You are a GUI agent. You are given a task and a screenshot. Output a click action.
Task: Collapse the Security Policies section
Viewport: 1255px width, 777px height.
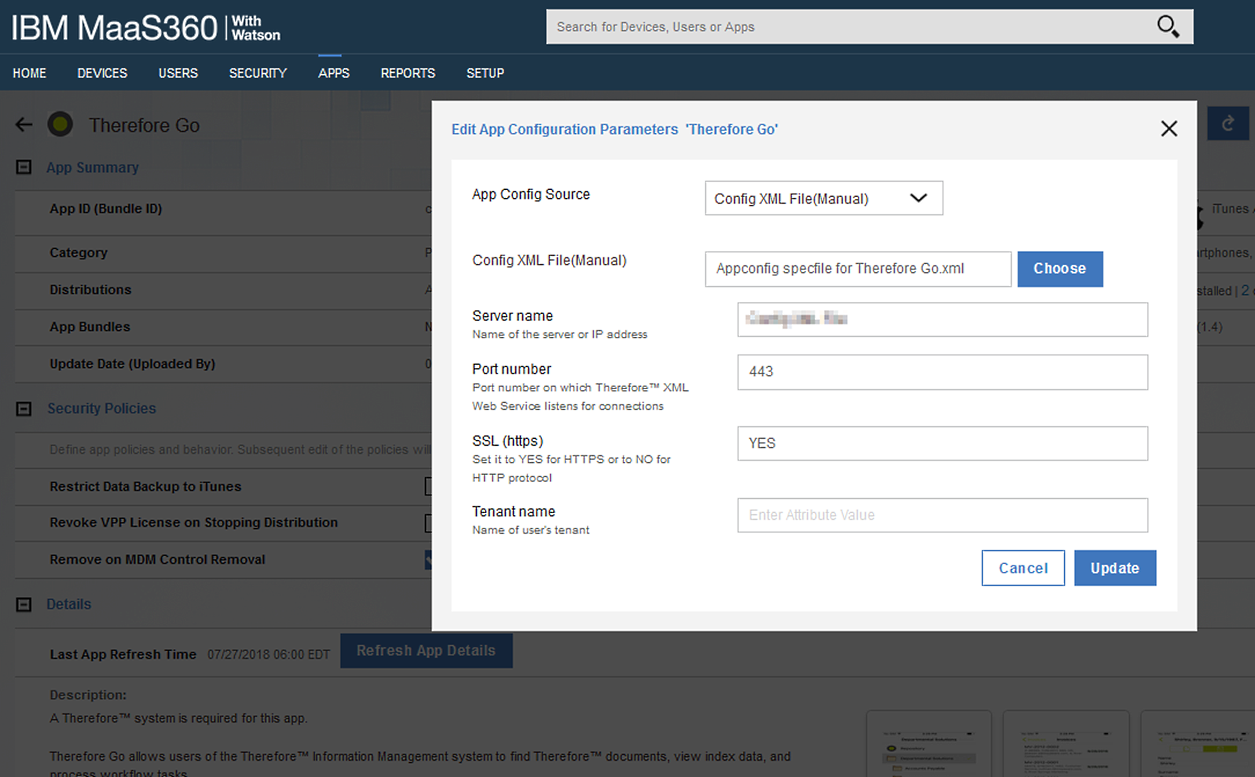click(24, 409)
